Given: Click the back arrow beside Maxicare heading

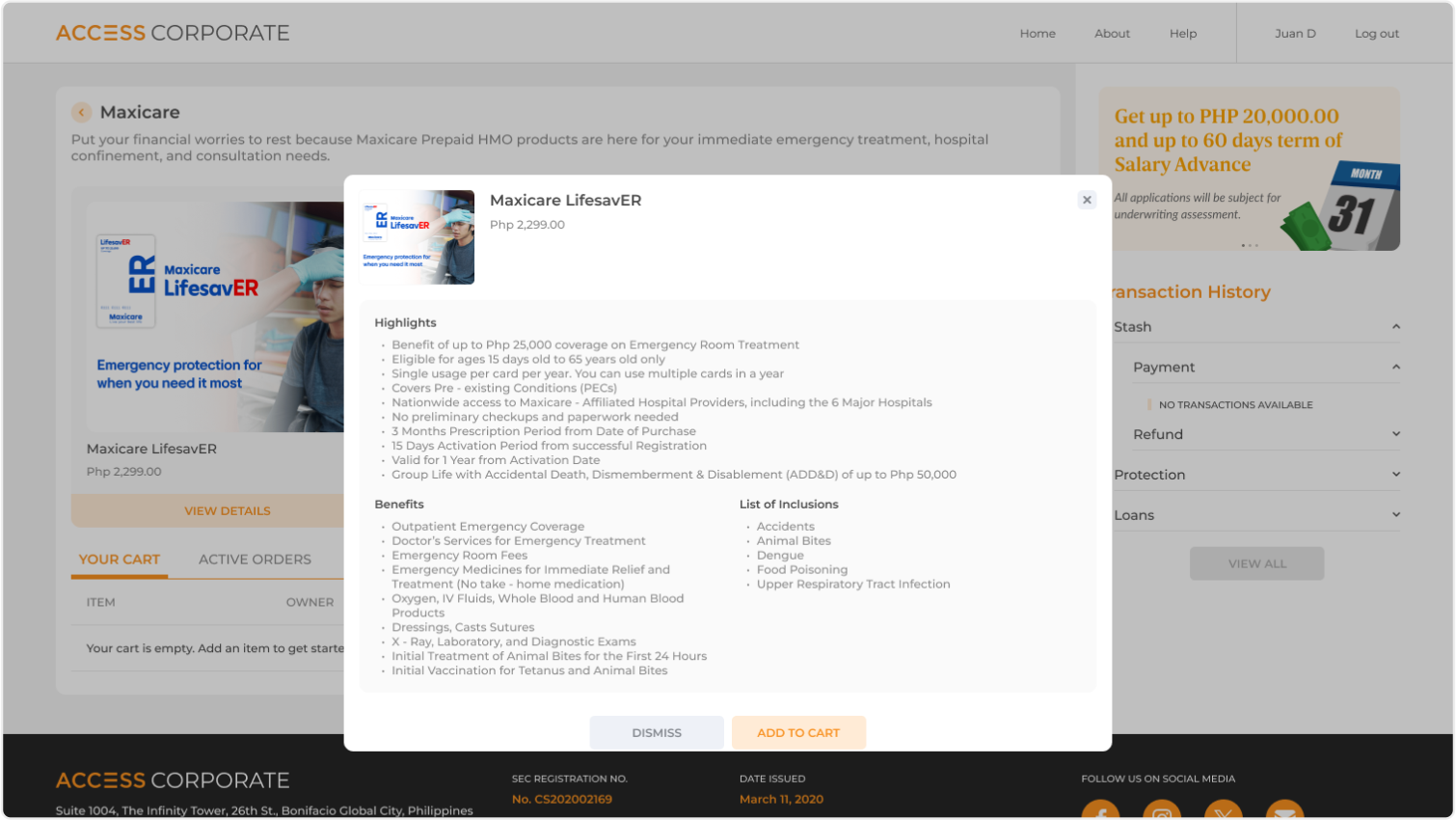Looking at the screenshot, I should 81,113.
